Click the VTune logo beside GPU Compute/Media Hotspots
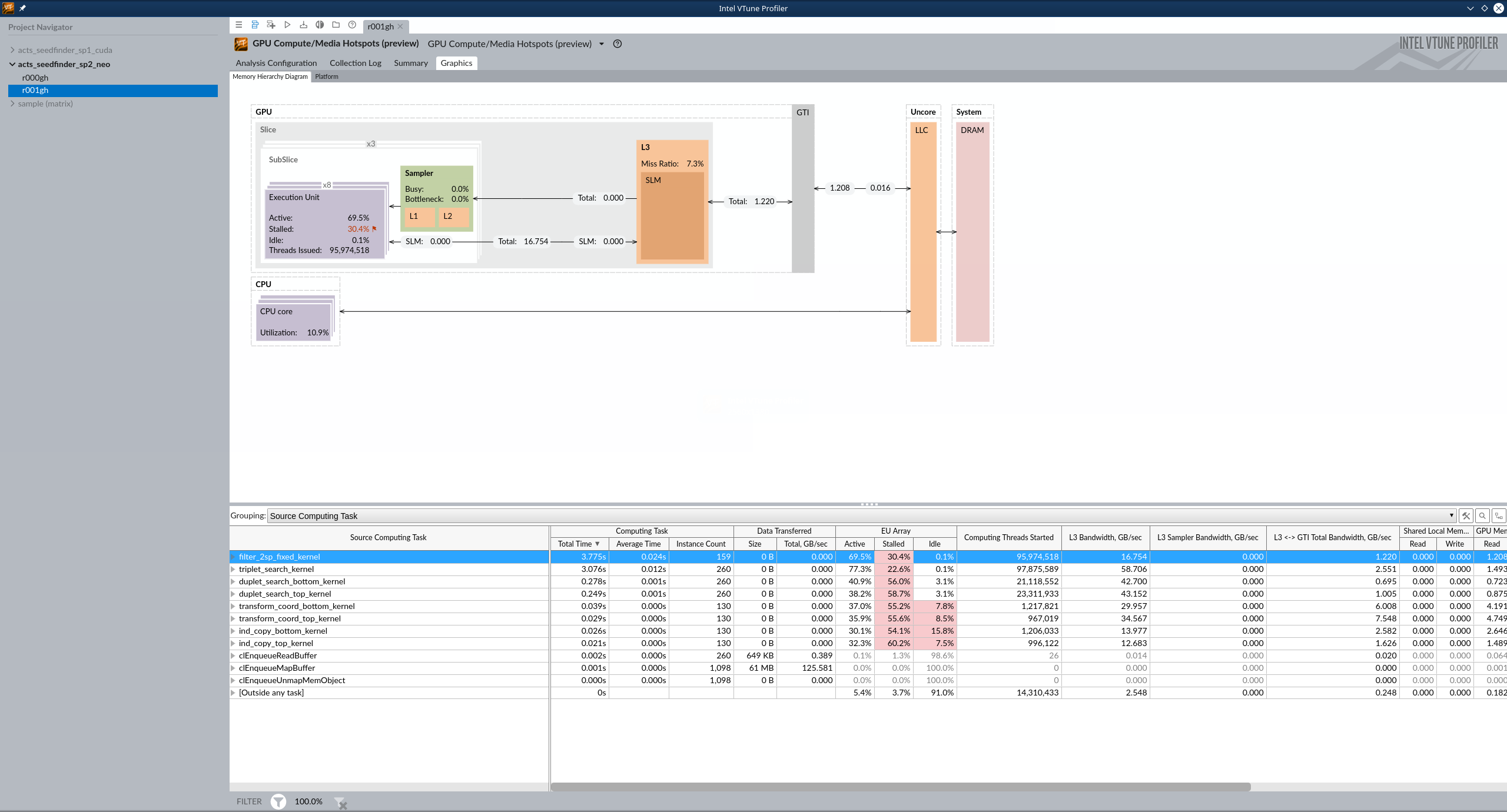The height and width of the screenshot is (812, 1507). tap(241, 44)
